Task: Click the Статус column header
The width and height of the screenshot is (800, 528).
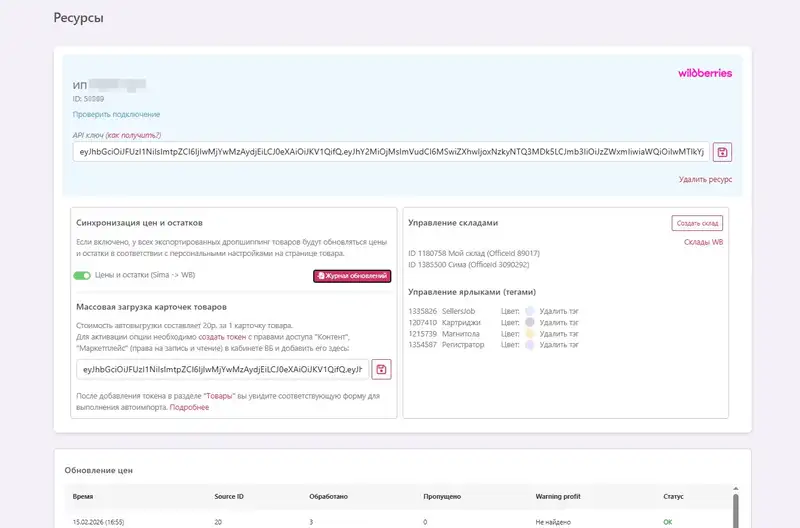Action: click(x=673, y=496)
